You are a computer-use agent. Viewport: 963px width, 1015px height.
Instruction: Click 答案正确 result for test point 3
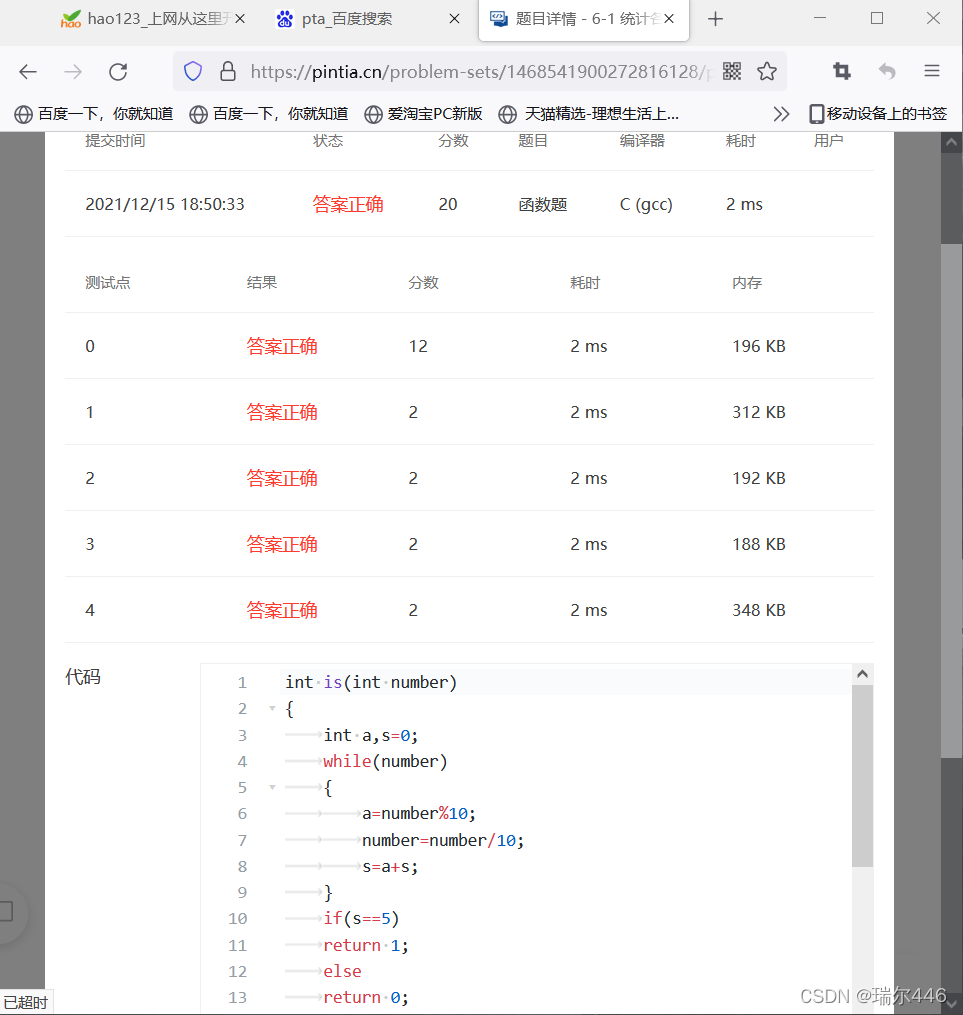pos(282,544)
